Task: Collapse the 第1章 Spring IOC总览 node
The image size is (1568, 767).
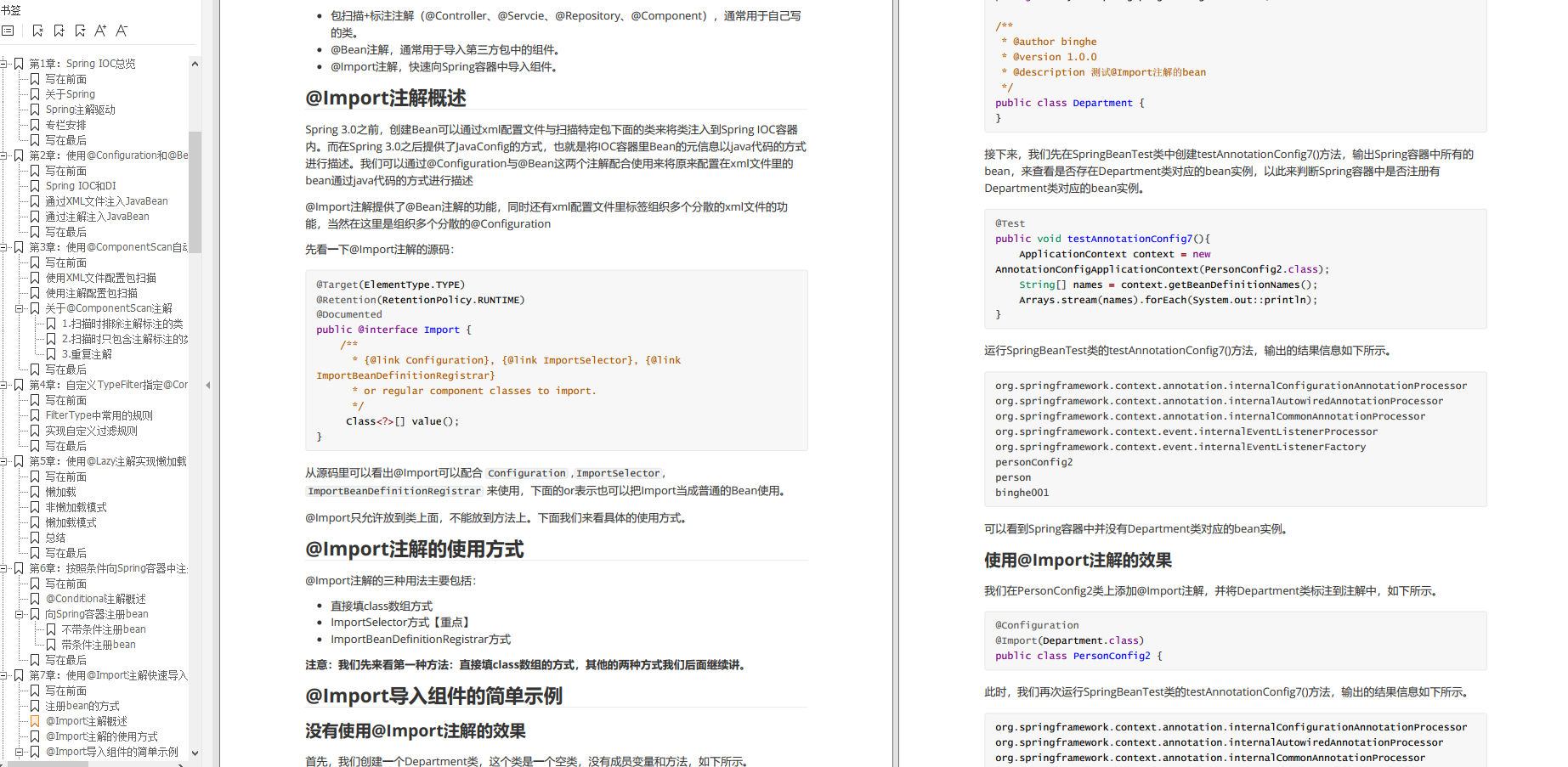Action: click(x=4, y=64)
